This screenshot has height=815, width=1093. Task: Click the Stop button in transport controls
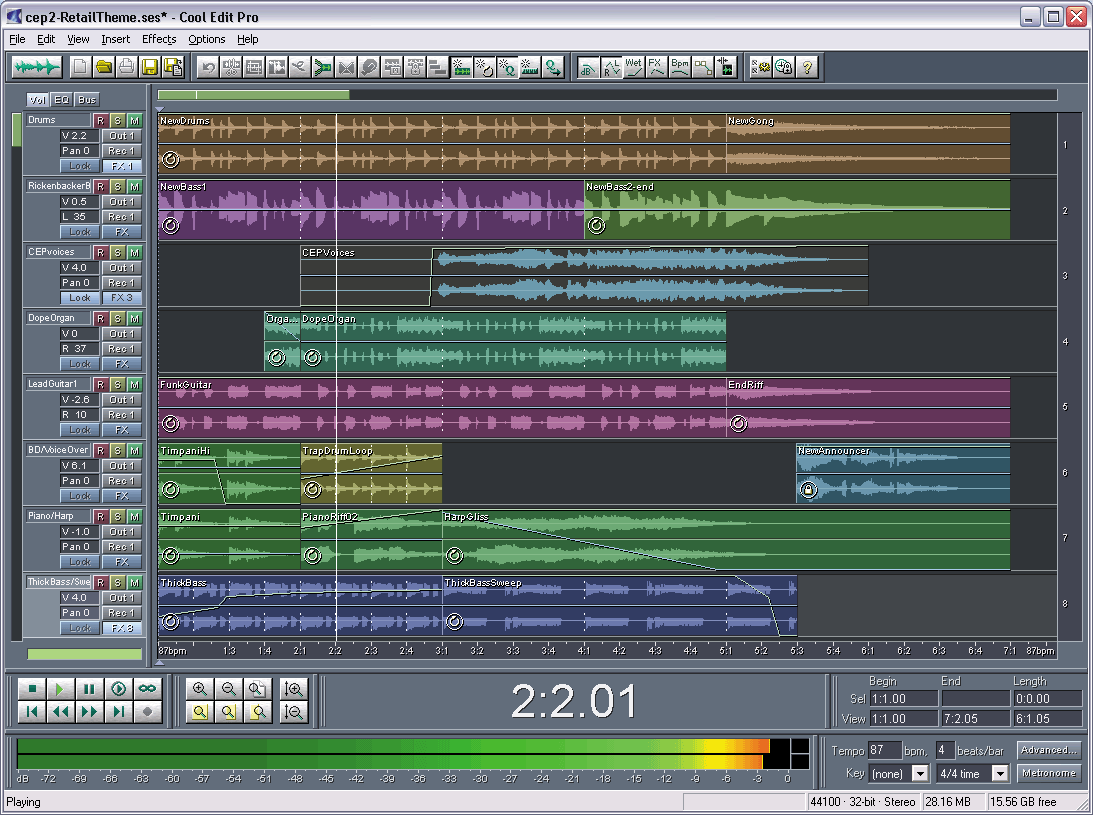[x=32, y=689]
